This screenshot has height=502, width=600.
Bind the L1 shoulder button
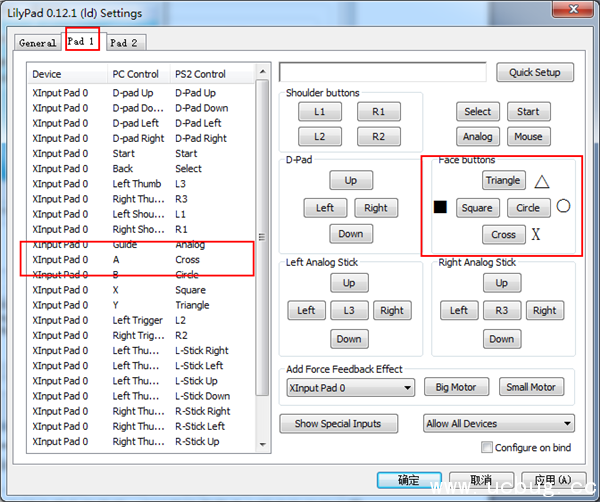(x=320, y=112)
